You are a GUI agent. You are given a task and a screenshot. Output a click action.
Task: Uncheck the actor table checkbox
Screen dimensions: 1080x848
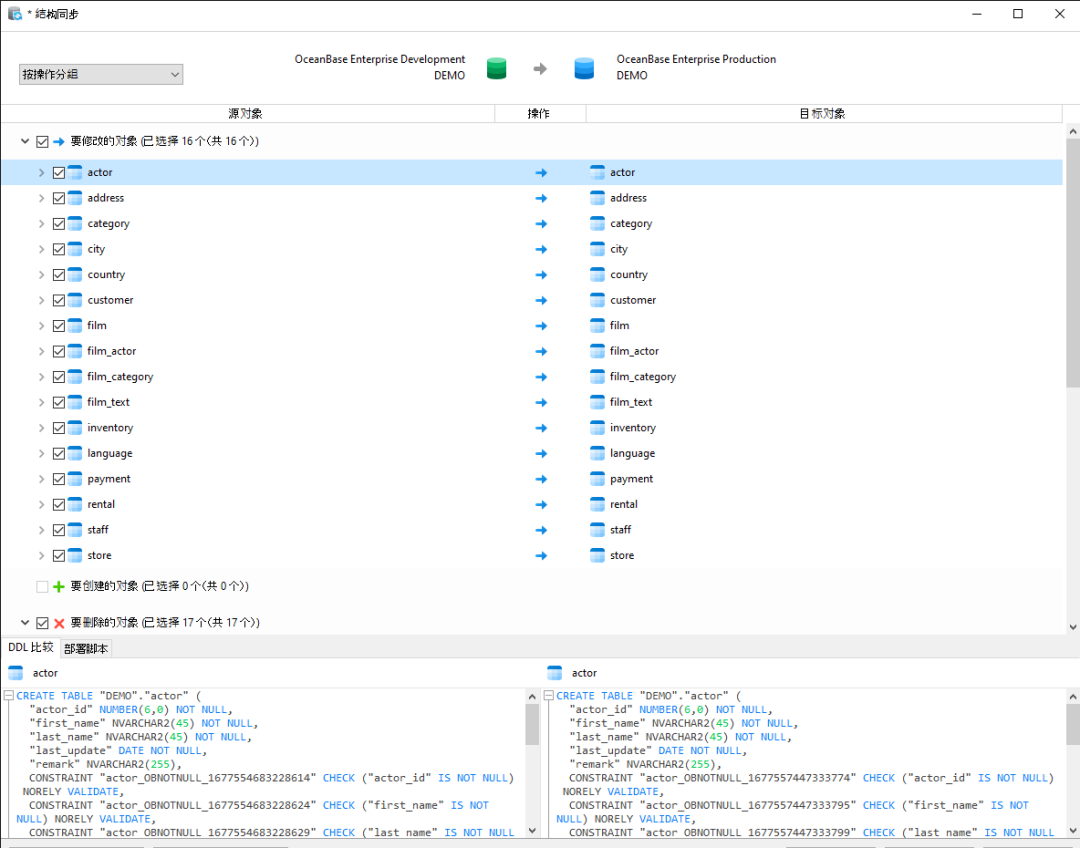click(x=59, y=173)
